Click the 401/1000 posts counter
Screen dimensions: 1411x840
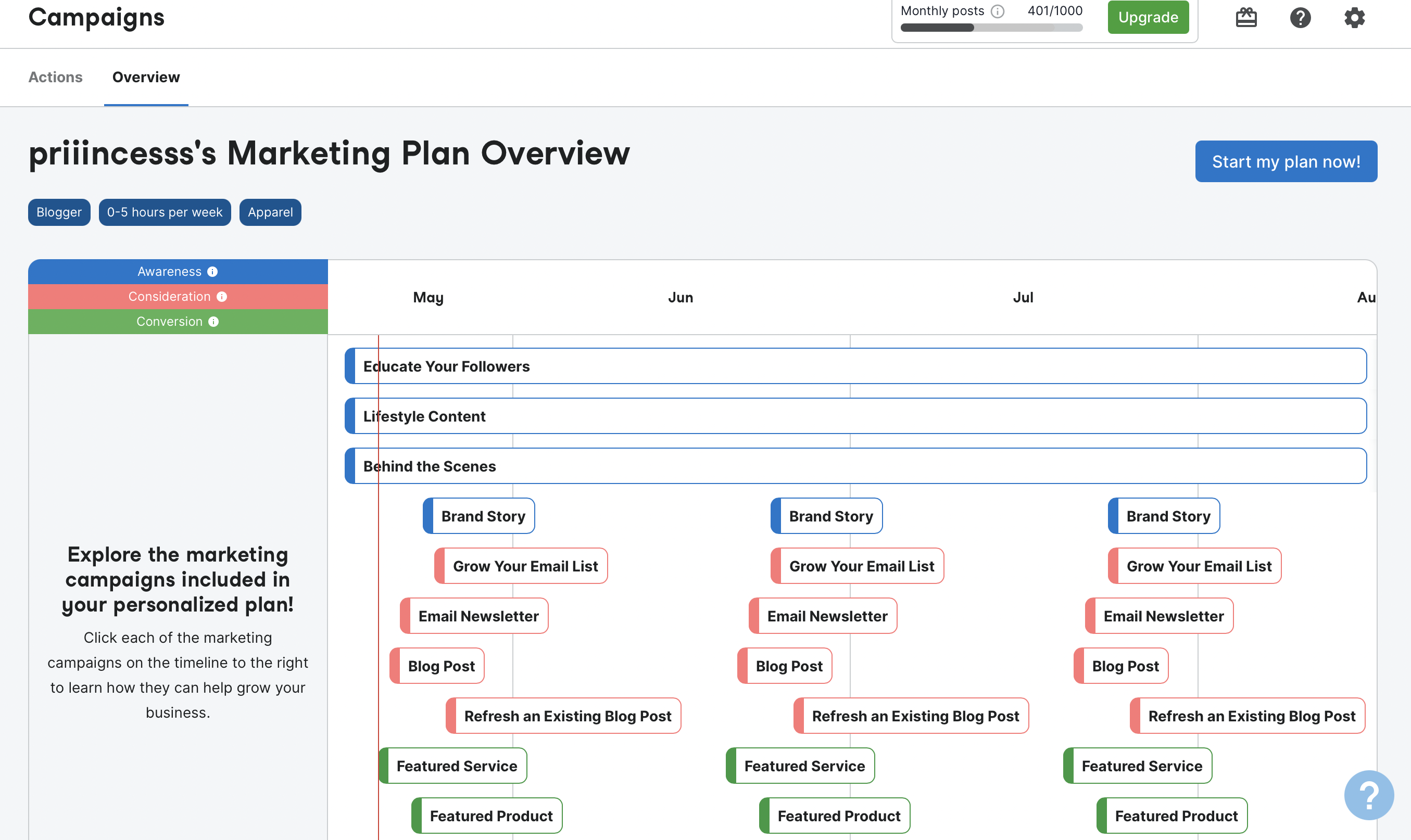[x=1055, y=11]
